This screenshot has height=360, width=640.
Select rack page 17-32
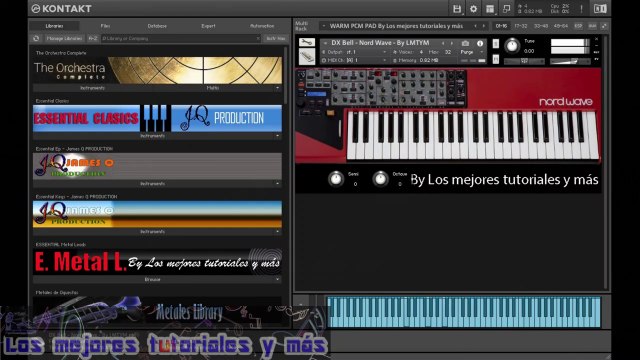pyautogui.click(x=521, y=26)
